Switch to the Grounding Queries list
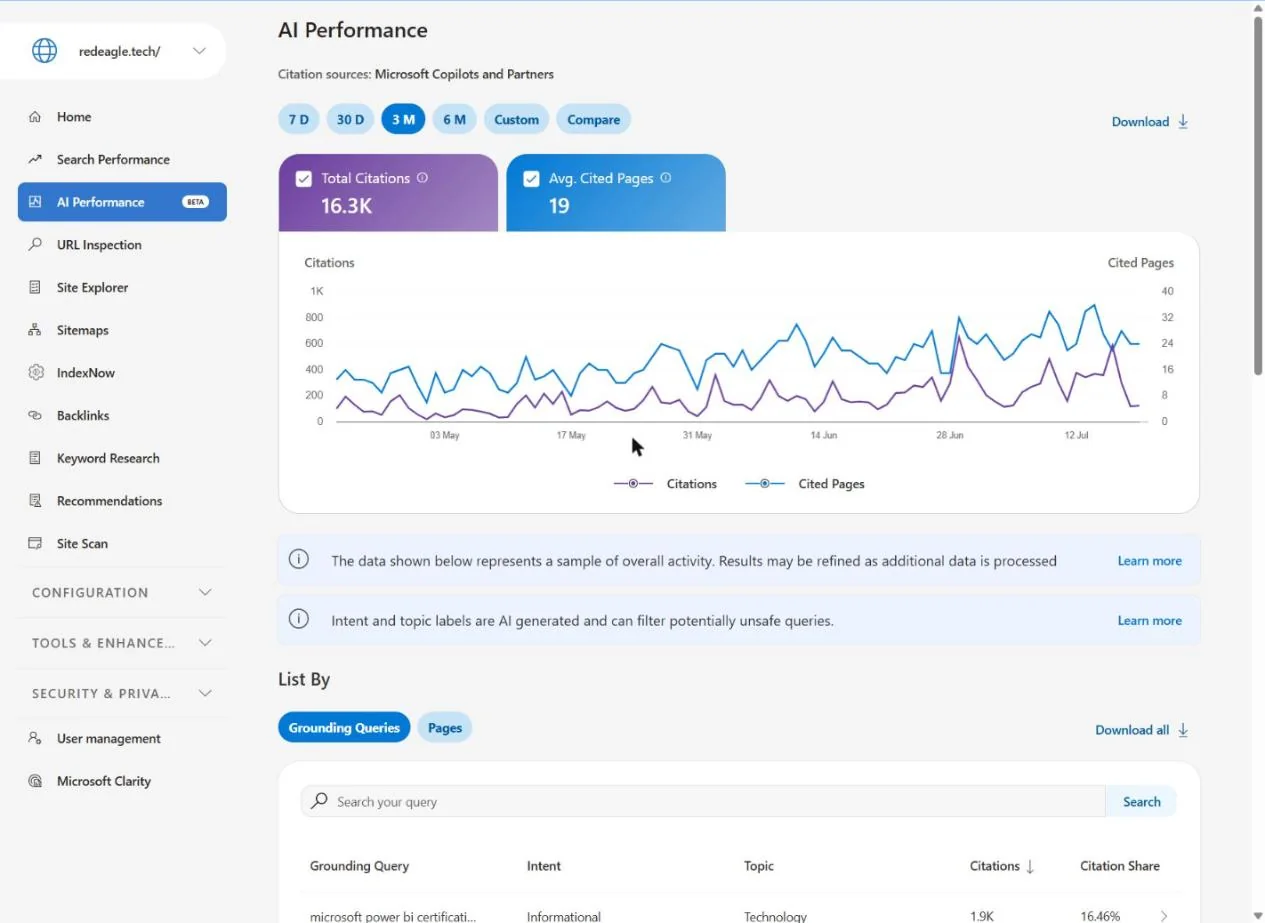The height and width of the screenshot is (923, 1265). (344, 728)
